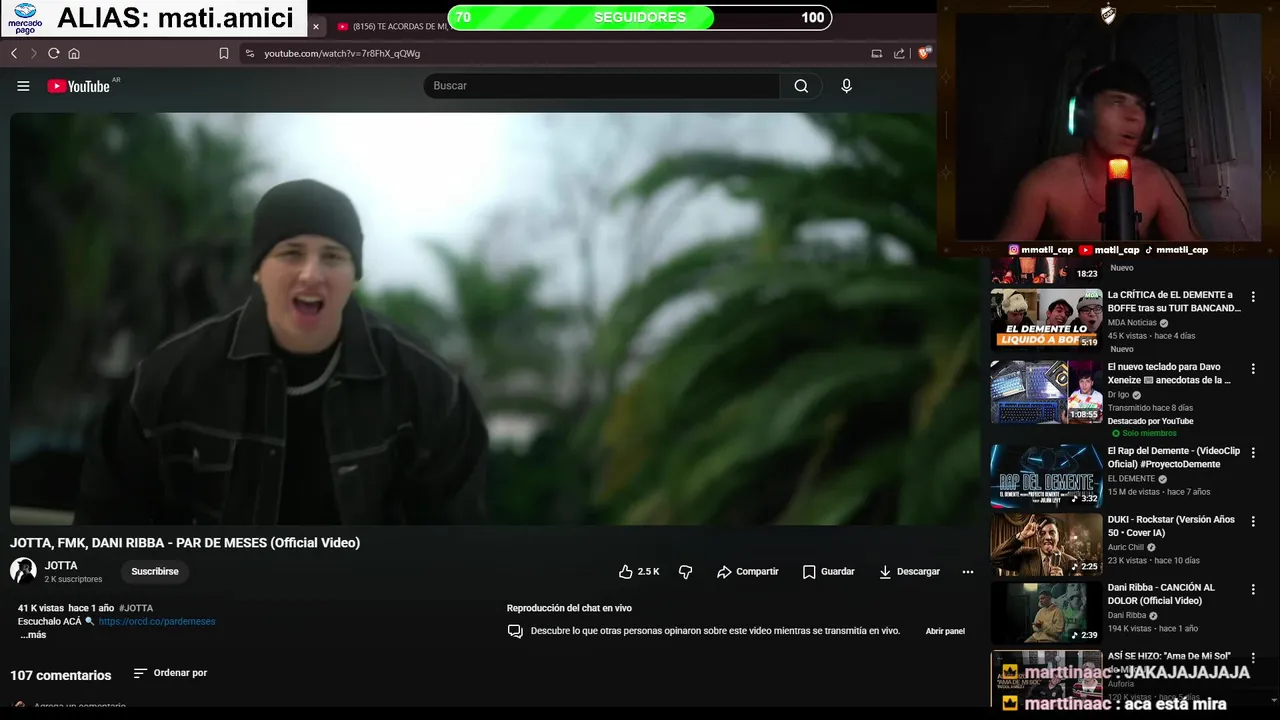Click EL DEMENTE channel name

[x=1131, y=479]
